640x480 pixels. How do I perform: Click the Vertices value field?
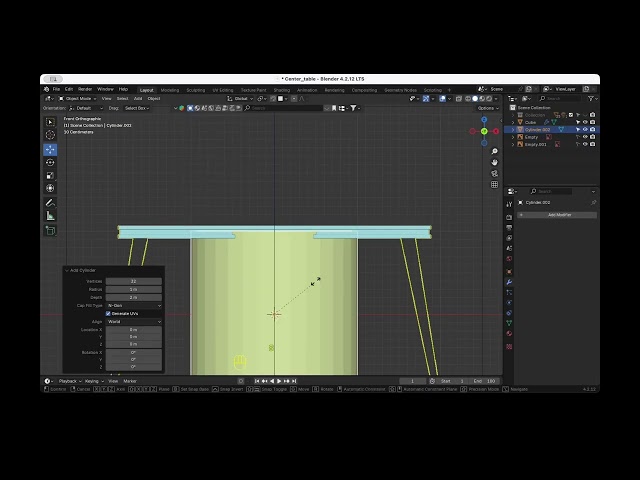[134, 281]
